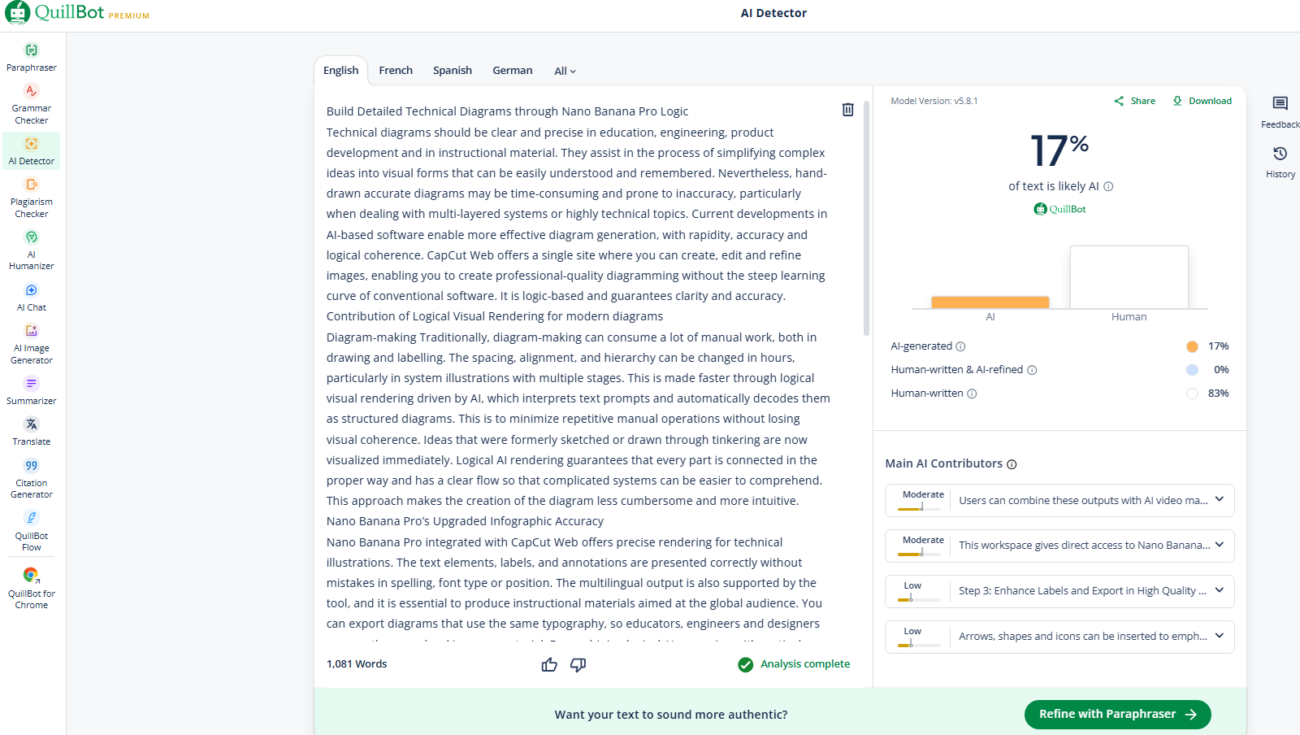
Task: Expand the 'Users can combine these outputs' contributor
Action: [x=1219, y=500]
